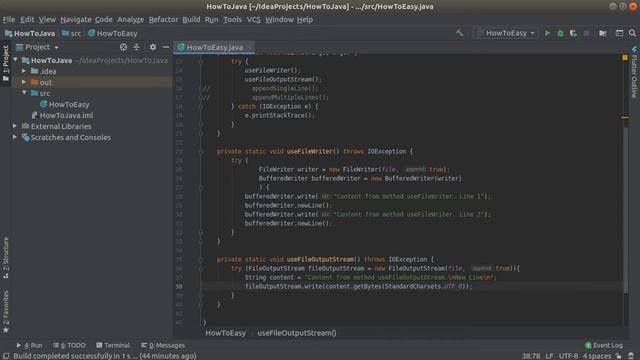Image resolution: width=640 pixels, height=360 pixels.
Task: Collapse the HowToJava project root
Action: 16,60
